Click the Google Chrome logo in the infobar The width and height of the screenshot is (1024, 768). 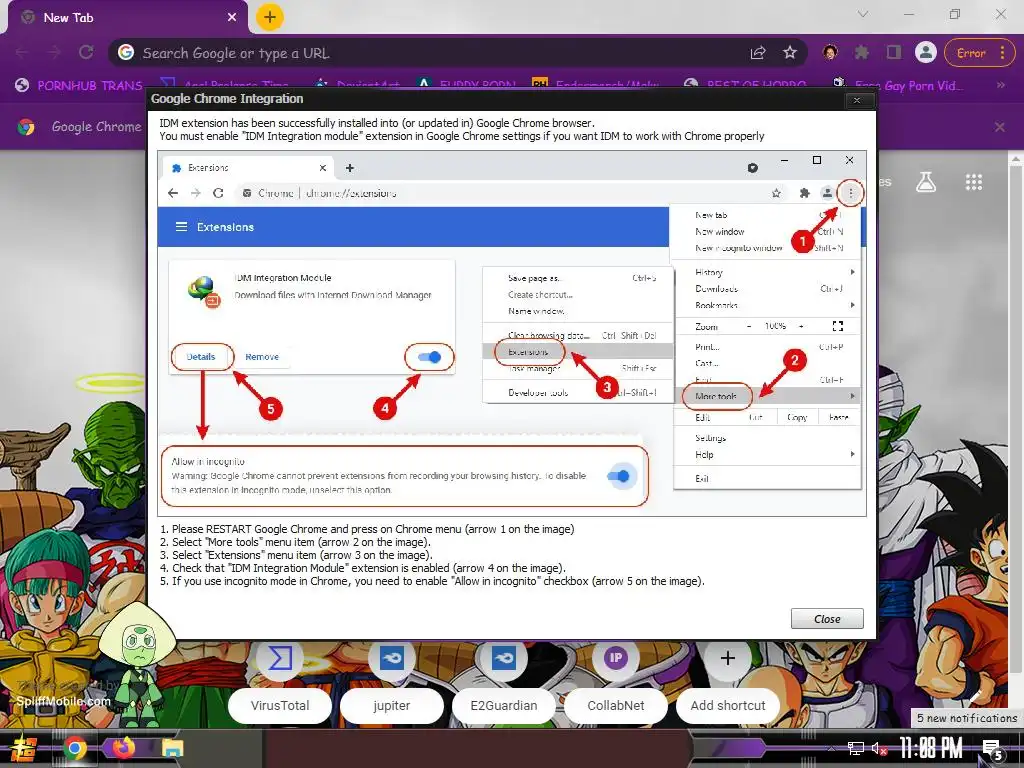[26, 127]
